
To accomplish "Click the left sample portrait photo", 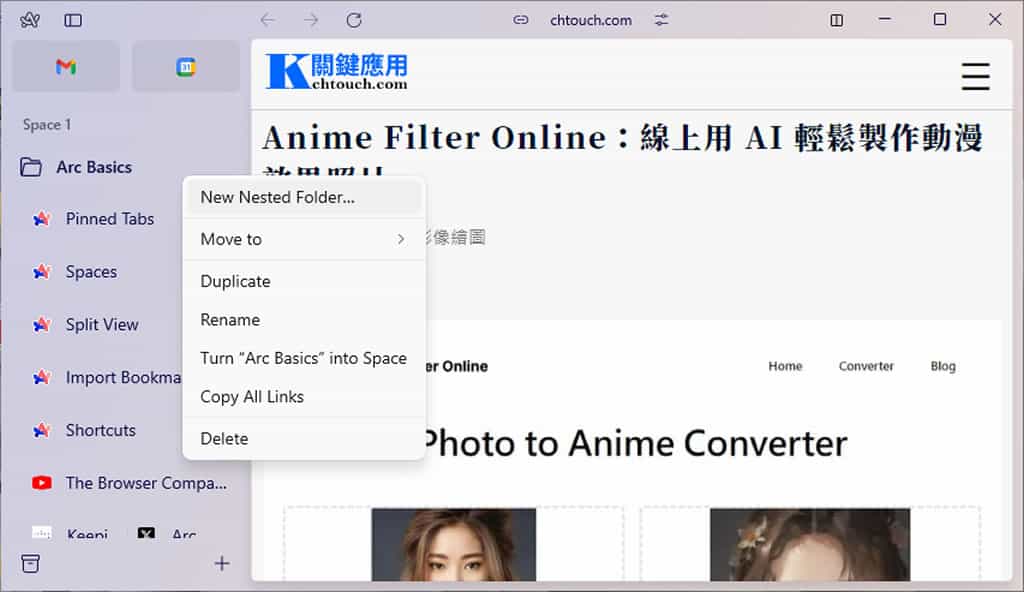I will (454, 544).
